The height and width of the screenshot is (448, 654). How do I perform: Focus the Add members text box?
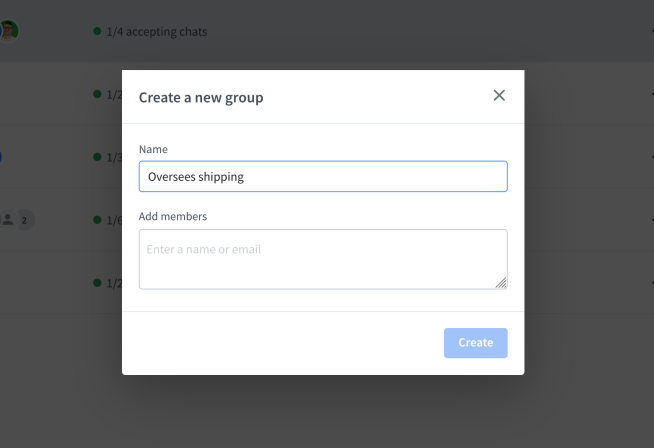[323, 259]
